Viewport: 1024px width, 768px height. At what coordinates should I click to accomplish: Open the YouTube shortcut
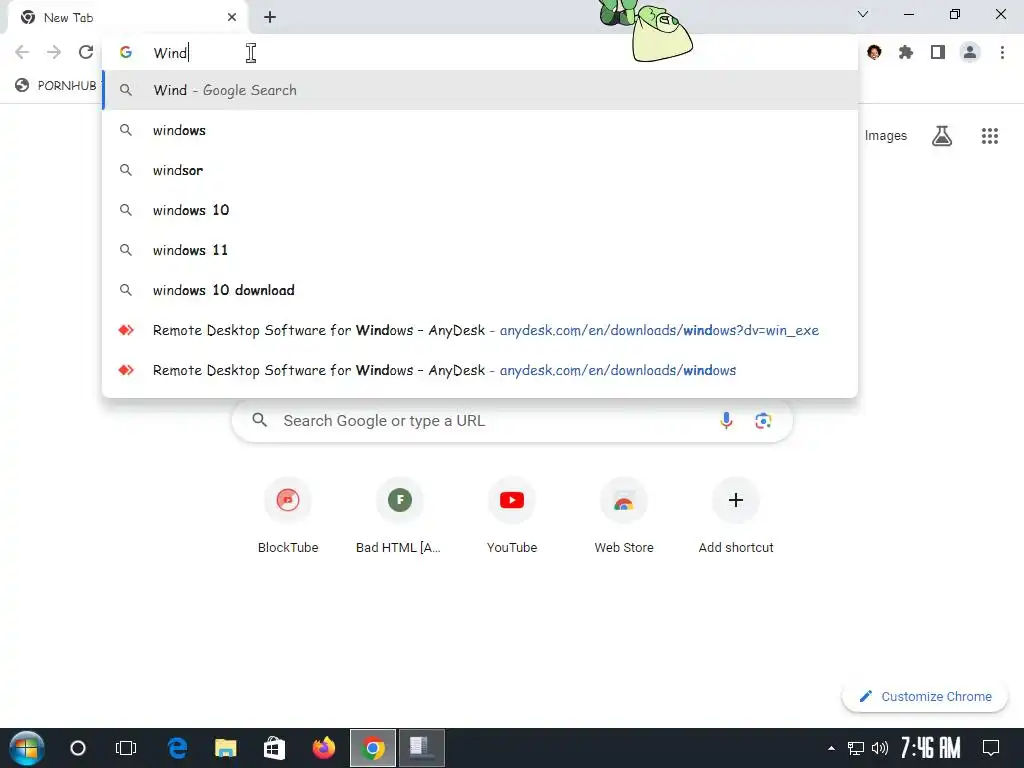(512, 516)
